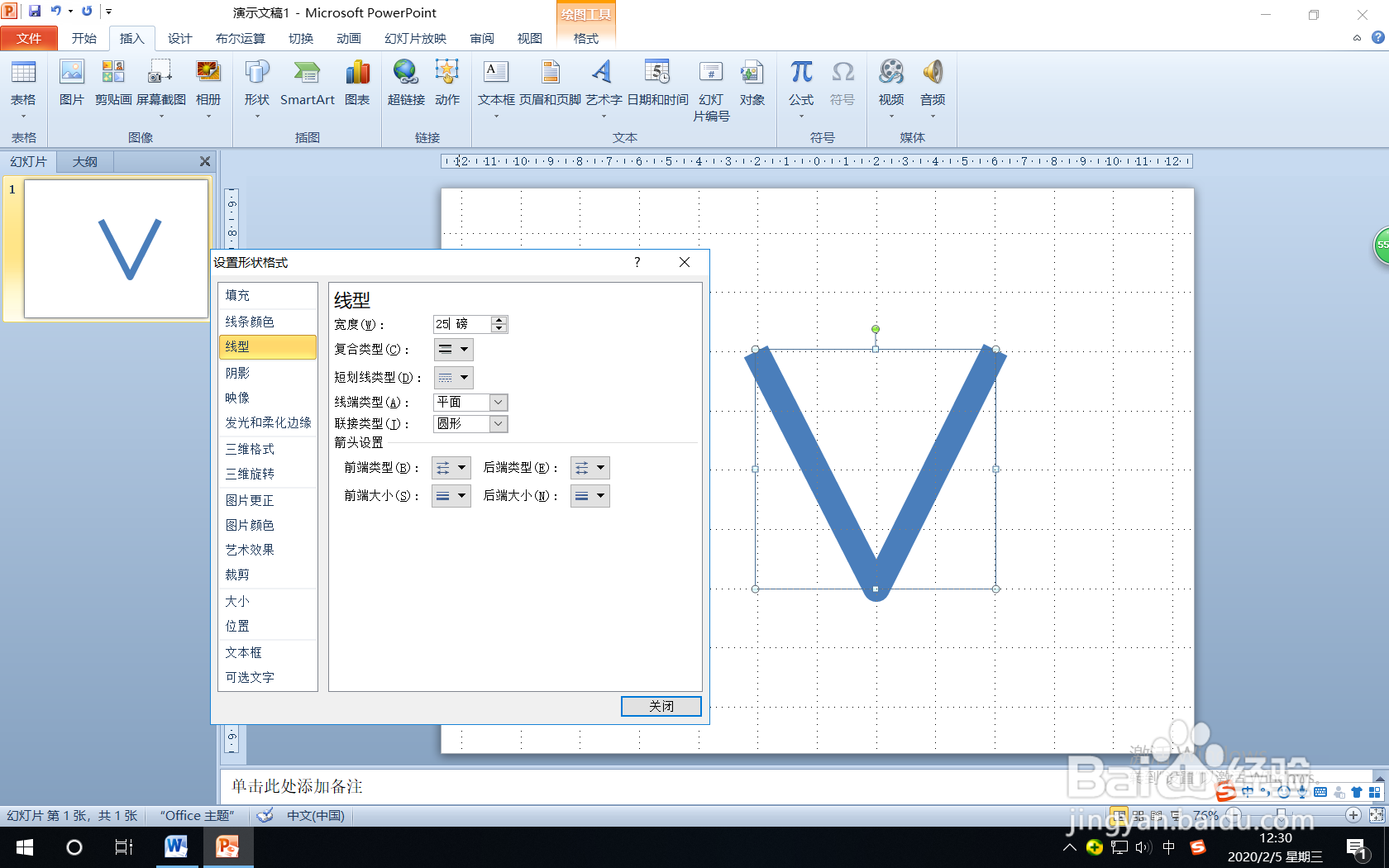Adjust the zoom slider in the status bar
Screen dimensions: 1389x868
pos(1280,815)
